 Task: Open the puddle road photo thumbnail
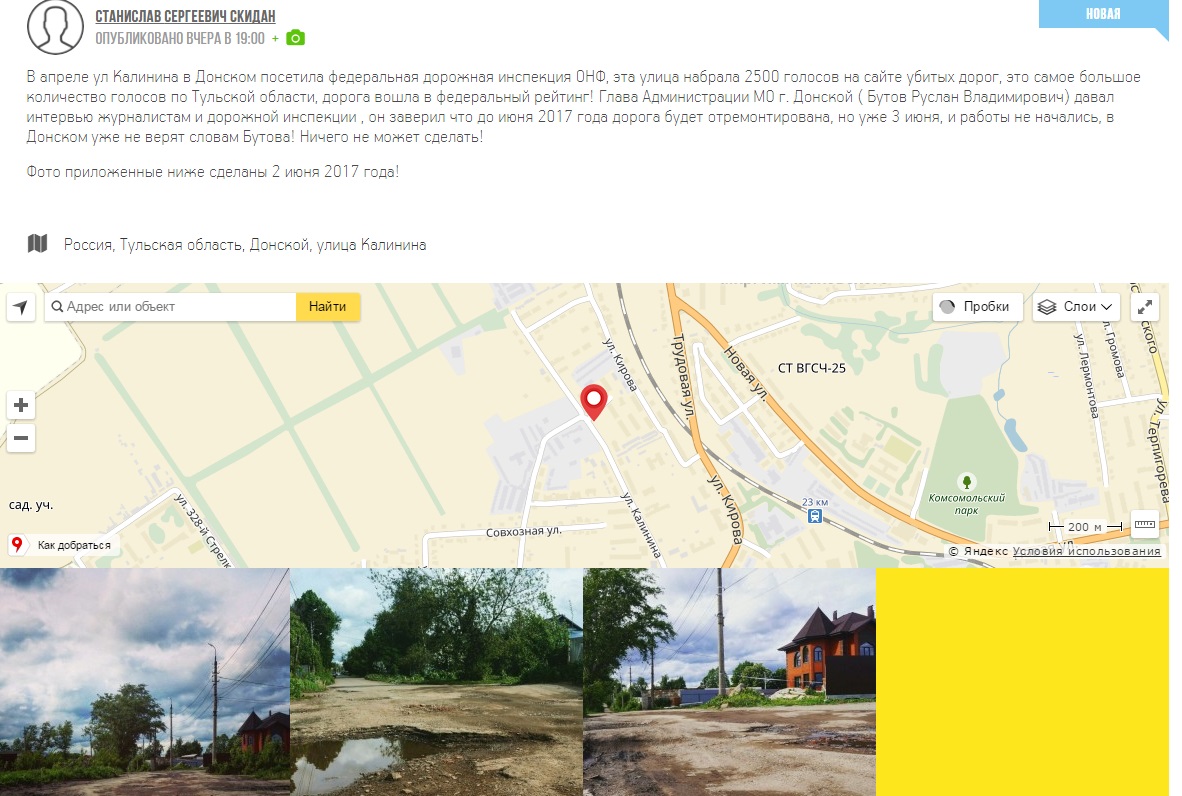point(436,681)
